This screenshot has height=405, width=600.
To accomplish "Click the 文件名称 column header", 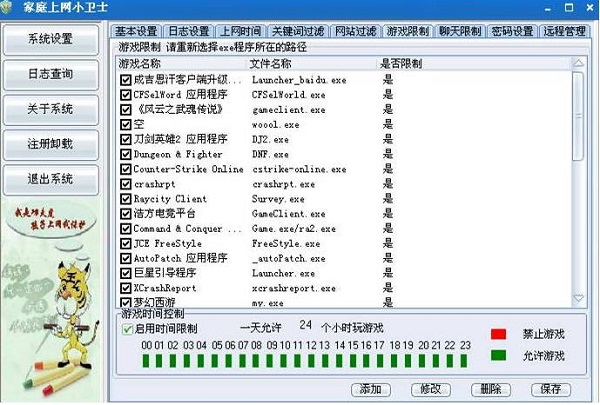I will 312,64.
